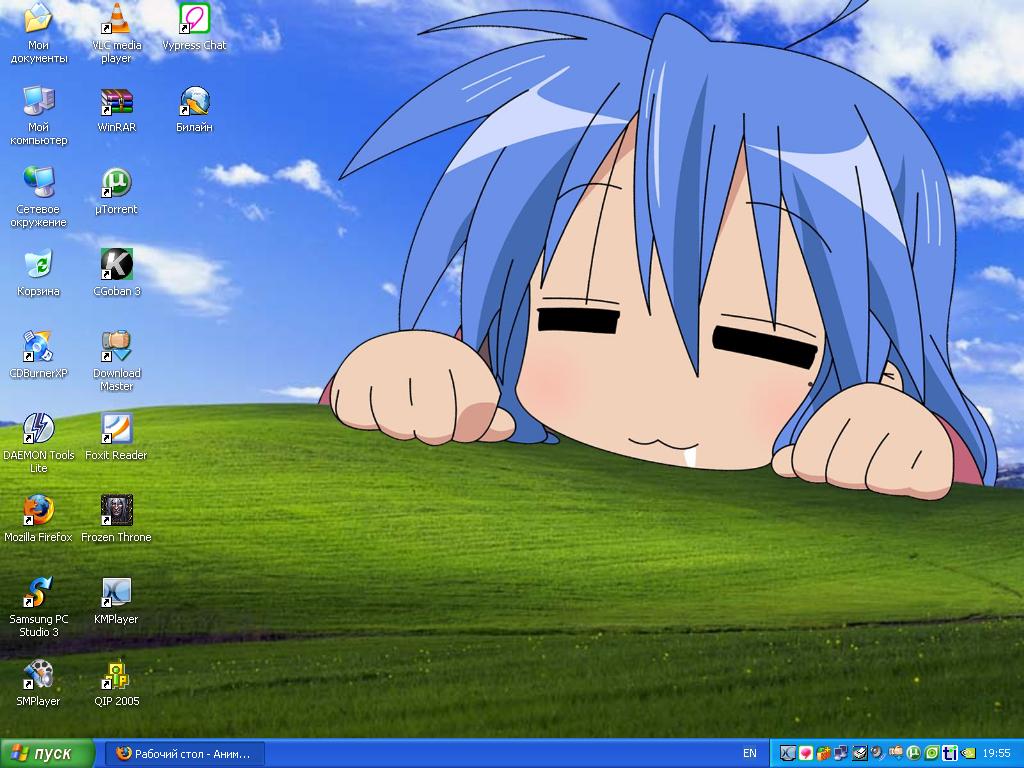
Task: Click the green µTorrent tray icon
Action: coord(914,753)
